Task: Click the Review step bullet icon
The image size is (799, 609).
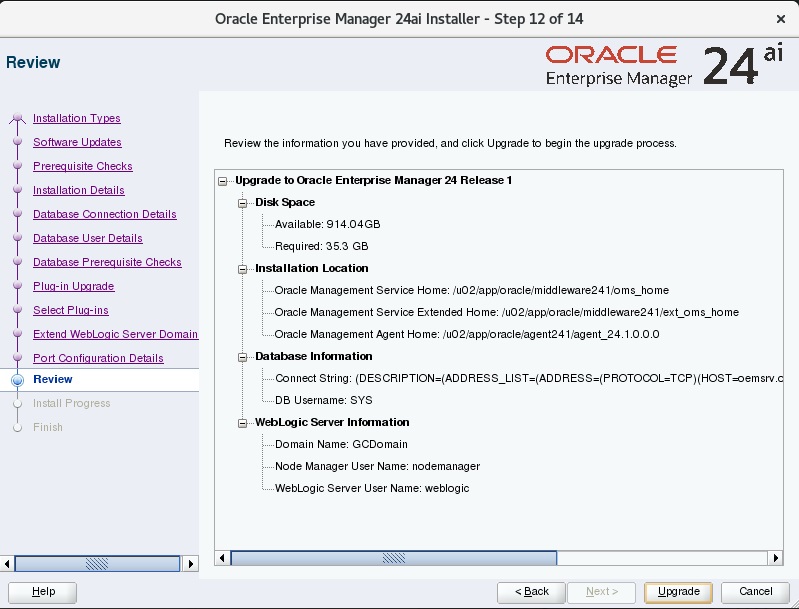Action: [x=17, y=380]
